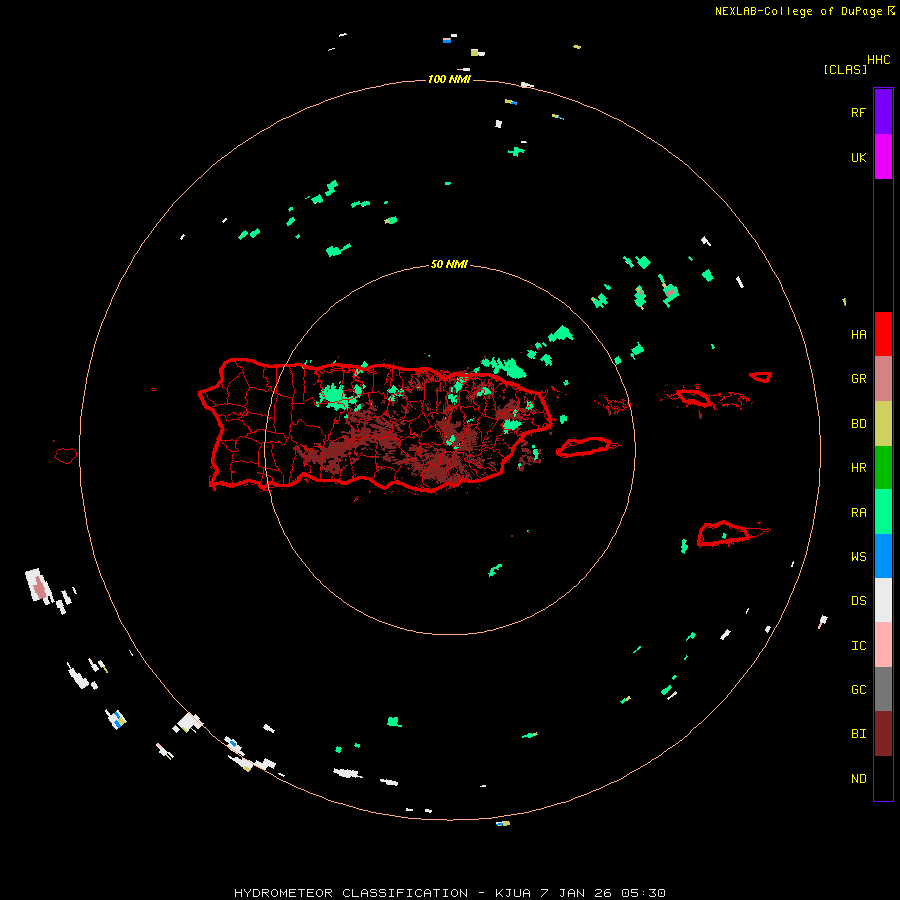900x900 pixels.
Task: Click the BI legend label
Action: click(x=858, y=734)
